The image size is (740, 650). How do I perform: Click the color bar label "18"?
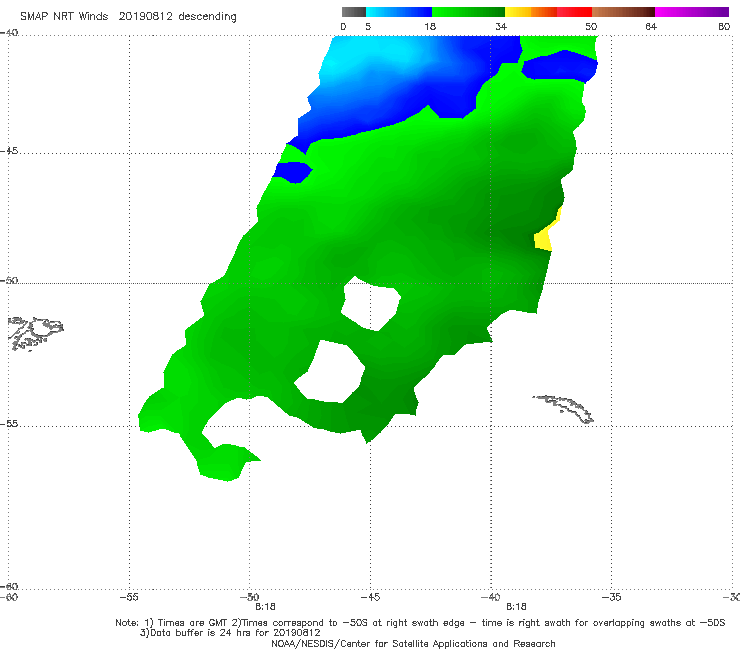coord(430,26)
